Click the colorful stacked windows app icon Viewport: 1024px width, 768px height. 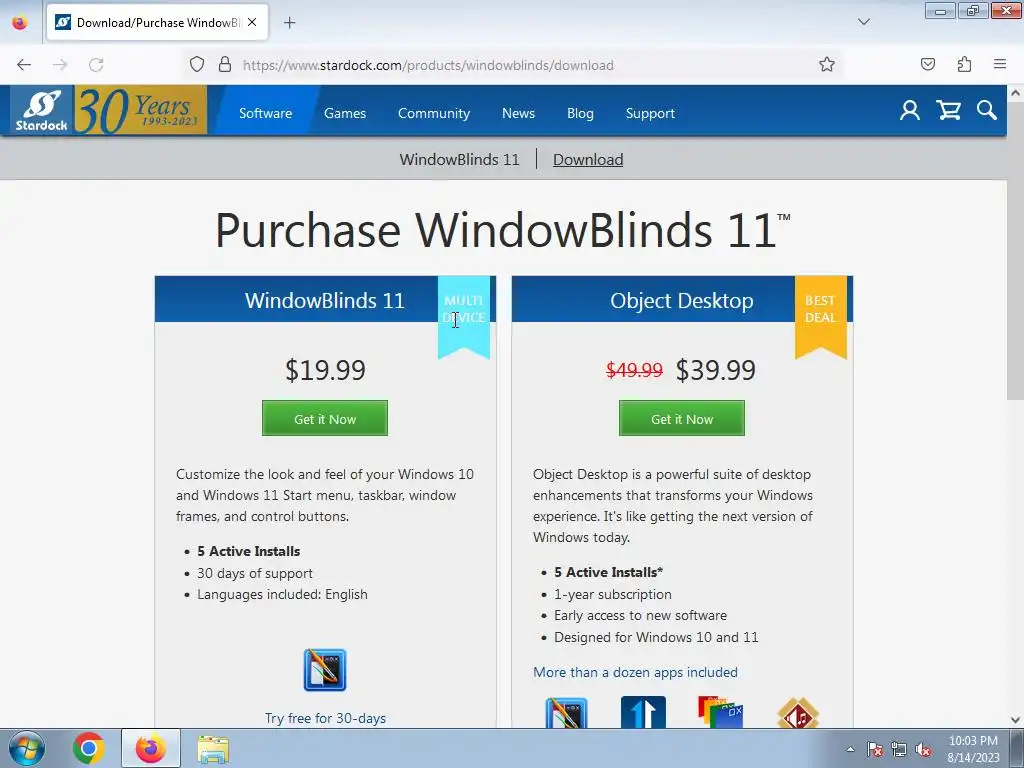(720, 712)
